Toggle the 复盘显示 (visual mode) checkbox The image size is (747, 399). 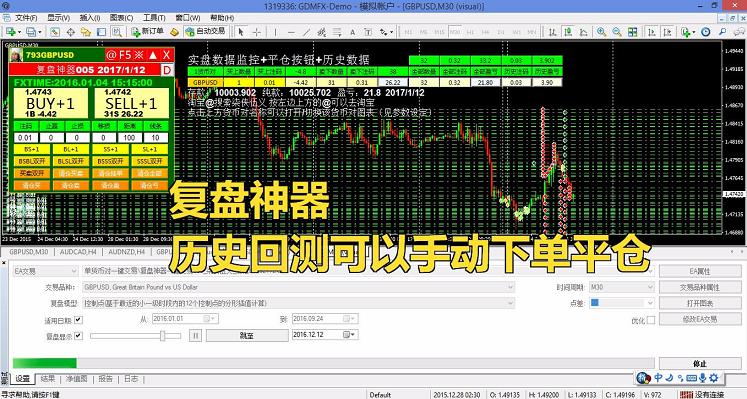pyautogui.click(x=79, y=336)
